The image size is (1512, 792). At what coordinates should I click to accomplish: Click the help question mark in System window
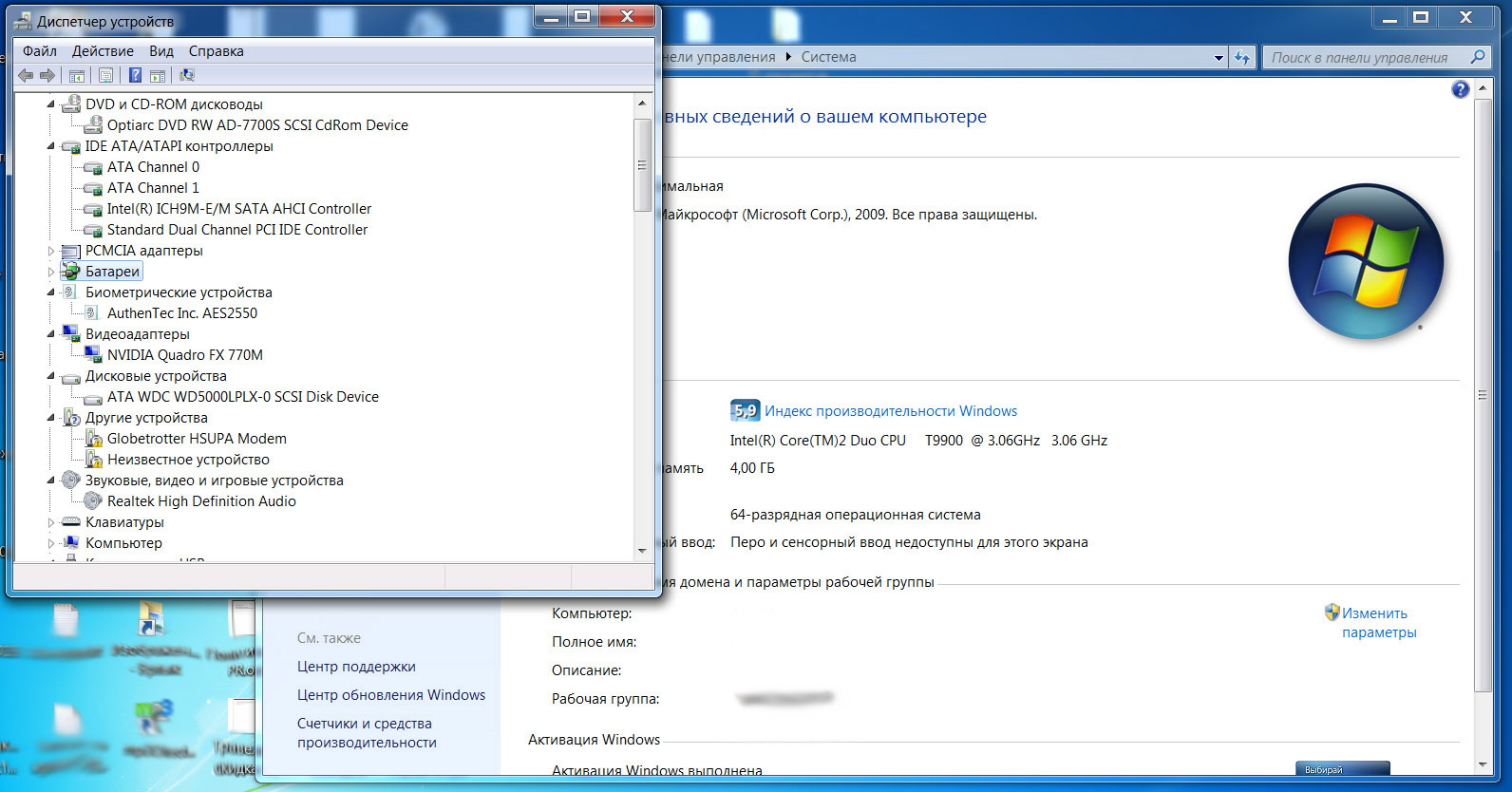coord(1461,89)
